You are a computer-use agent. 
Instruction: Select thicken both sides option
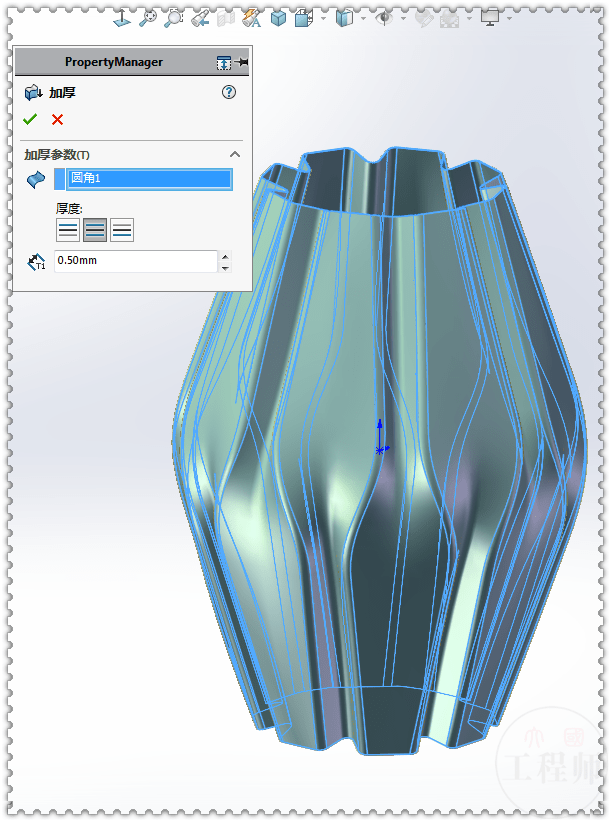[95, 230]
